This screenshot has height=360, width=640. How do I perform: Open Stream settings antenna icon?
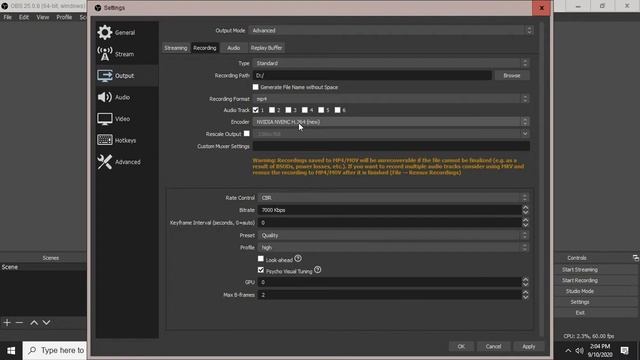click(x=105, y=54)
